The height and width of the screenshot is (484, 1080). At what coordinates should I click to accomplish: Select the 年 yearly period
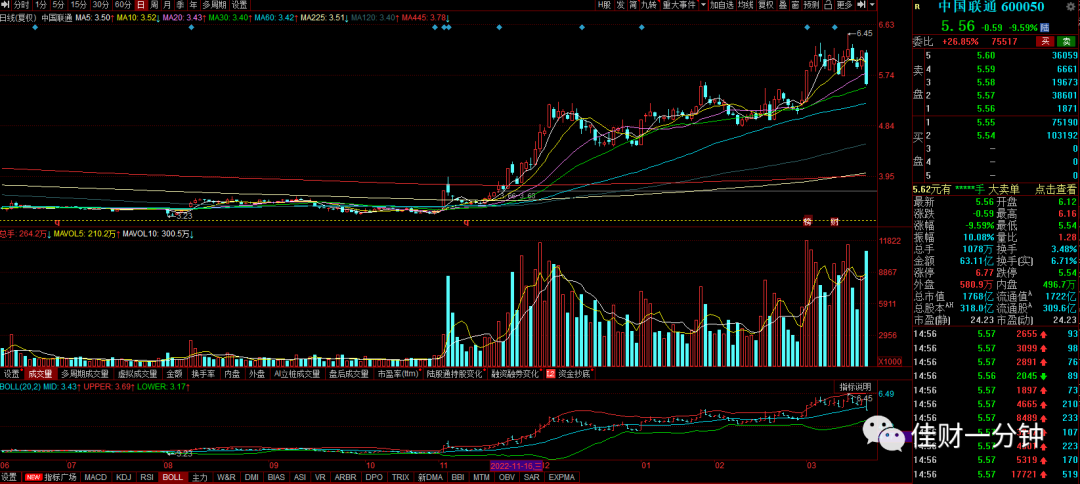point(193,5)
